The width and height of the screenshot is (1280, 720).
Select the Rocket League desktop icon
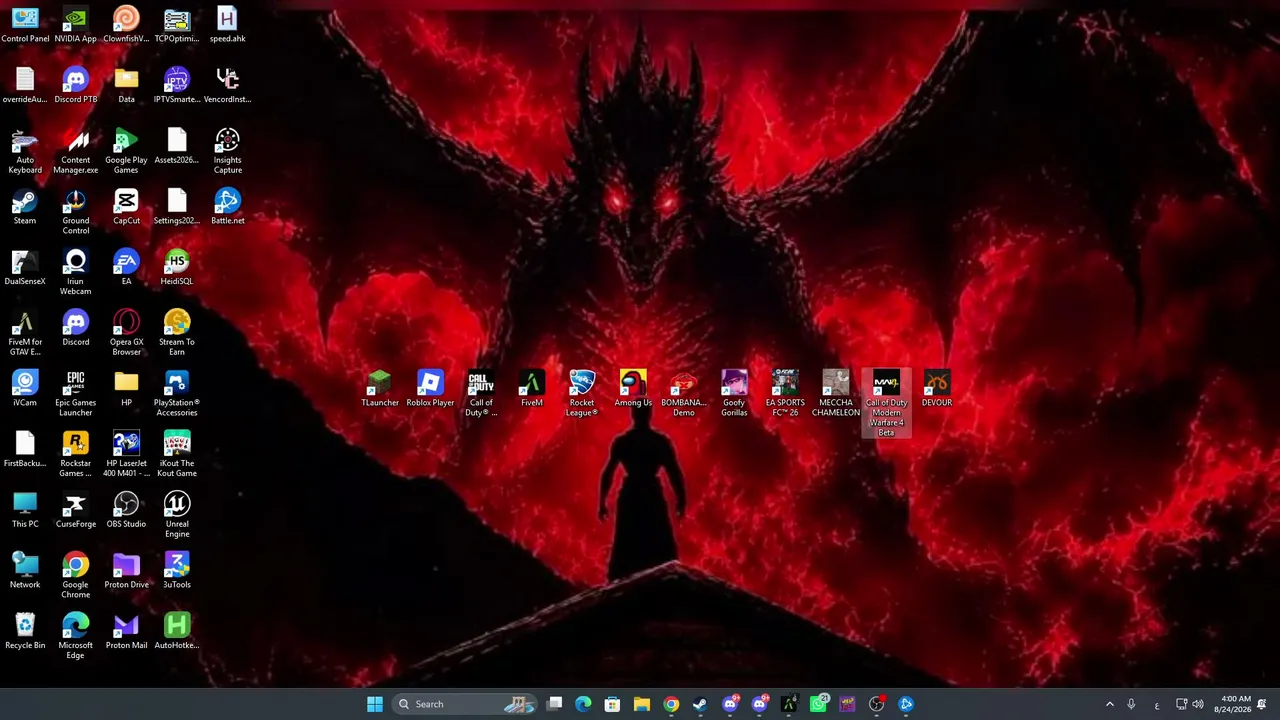click(x=582, y=395)
